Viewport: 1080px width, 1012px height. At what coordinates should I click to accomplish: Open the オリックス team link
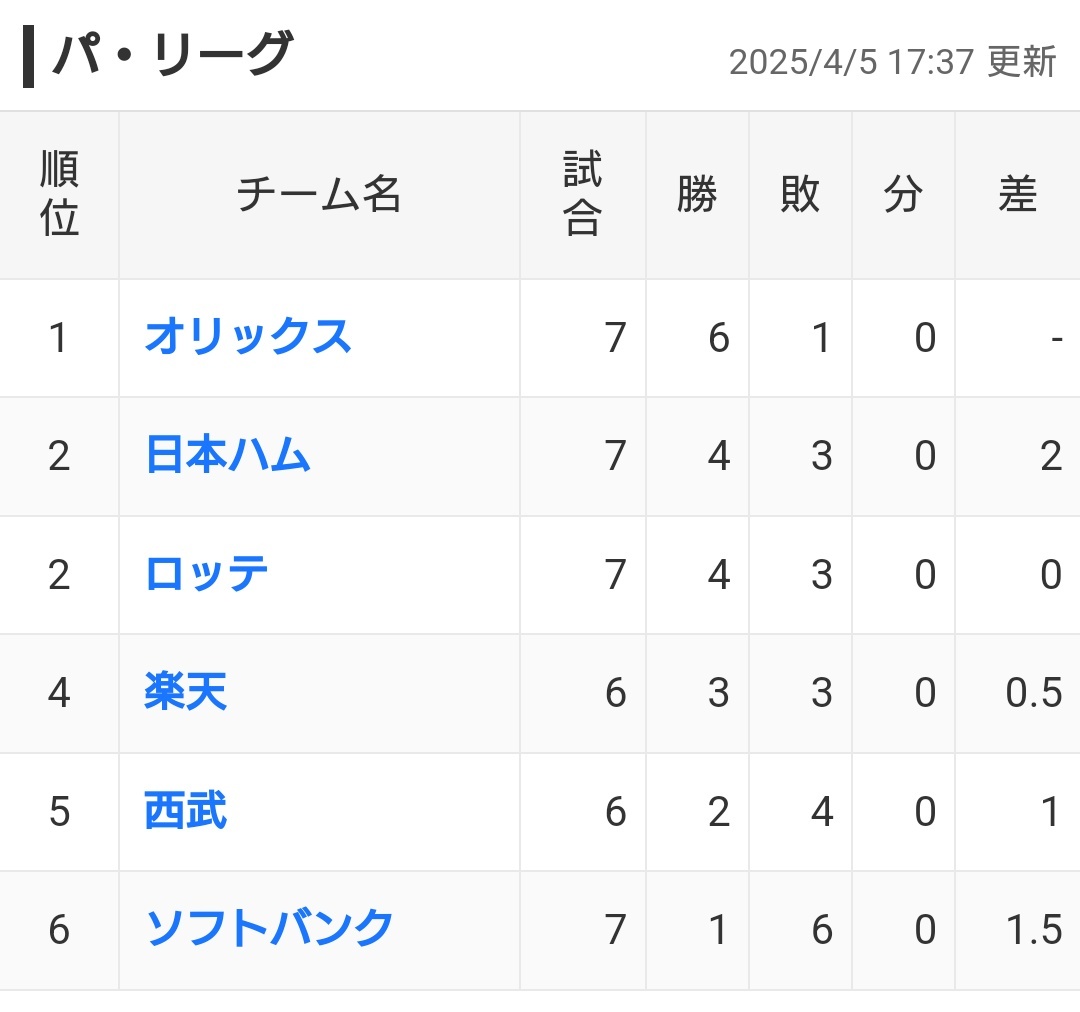[248, 337]
